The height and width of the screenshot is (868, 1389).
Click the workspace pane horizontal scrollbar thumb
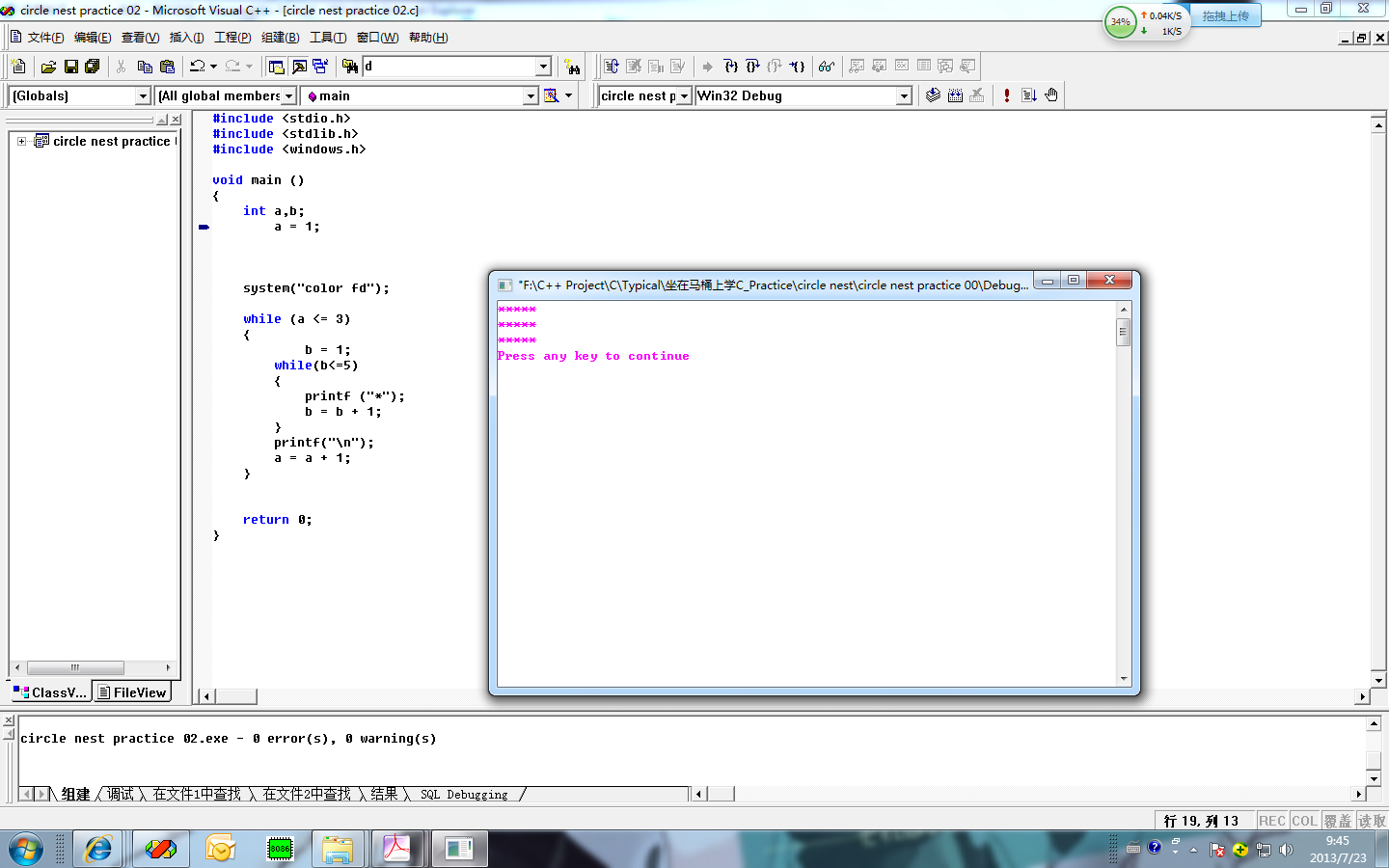75,667
